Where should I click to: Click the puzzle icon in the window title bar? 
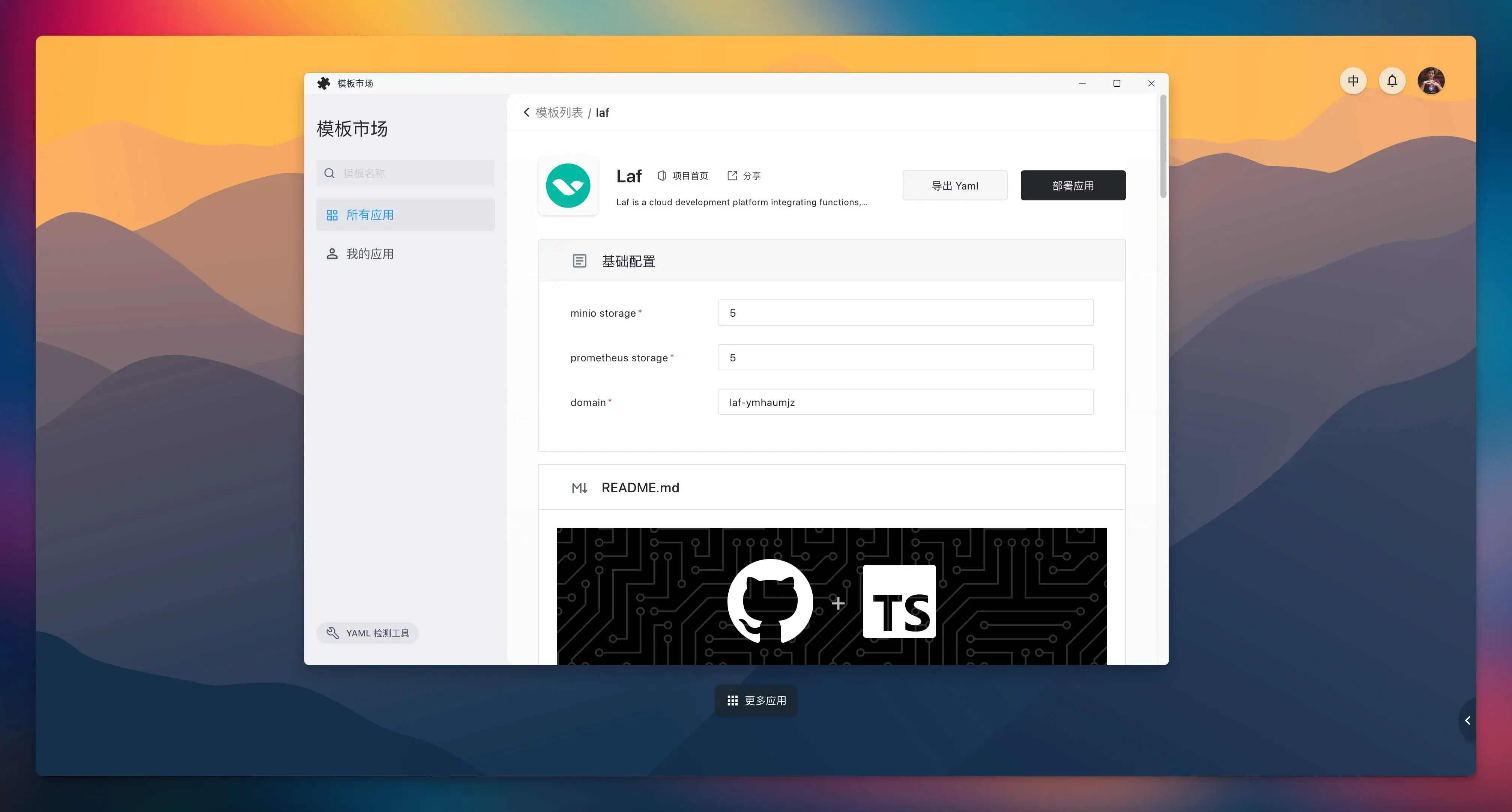coord(323,83)
